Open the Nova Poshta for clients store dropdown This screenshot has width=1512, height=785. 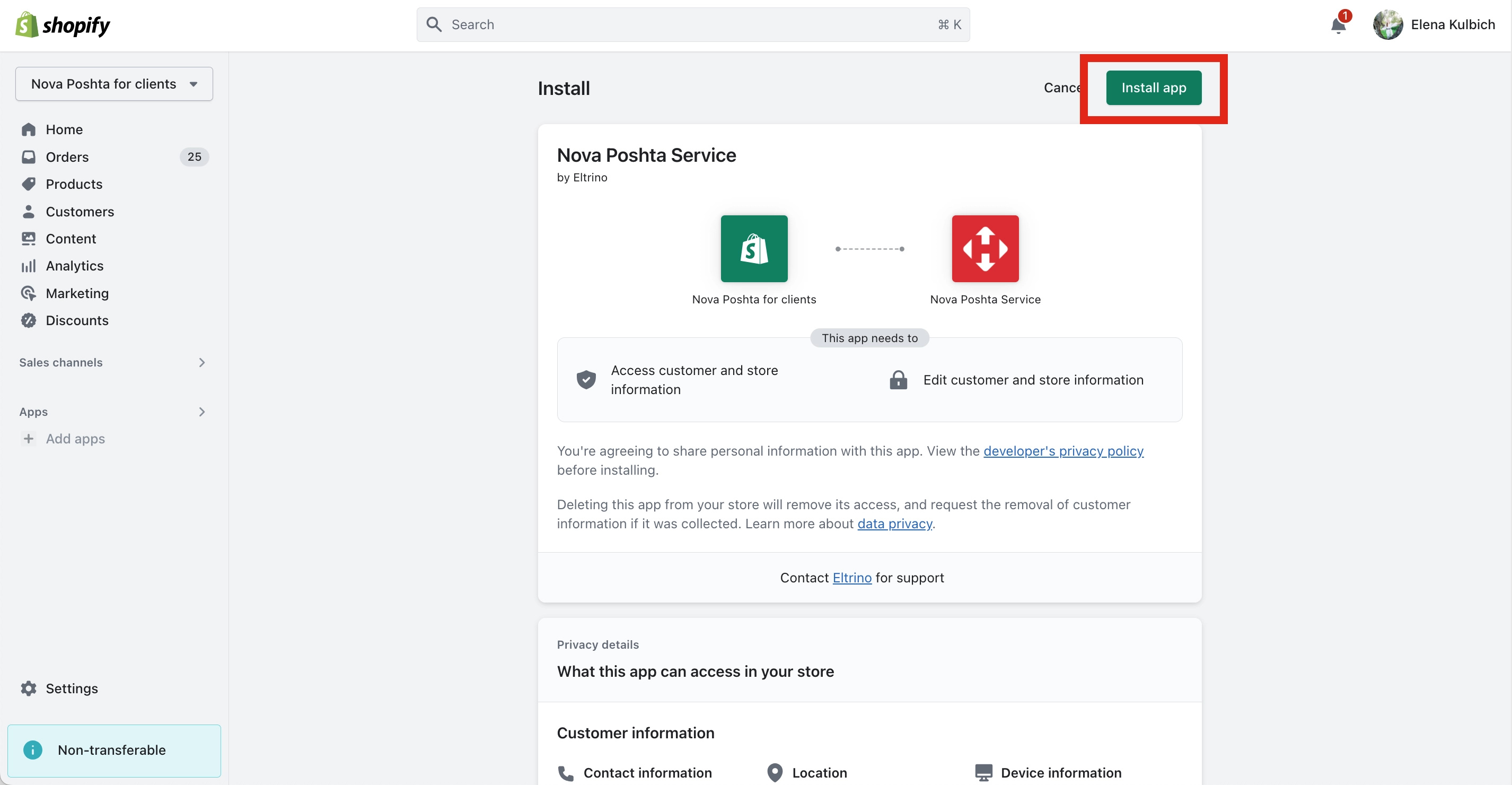pos(114,84)
